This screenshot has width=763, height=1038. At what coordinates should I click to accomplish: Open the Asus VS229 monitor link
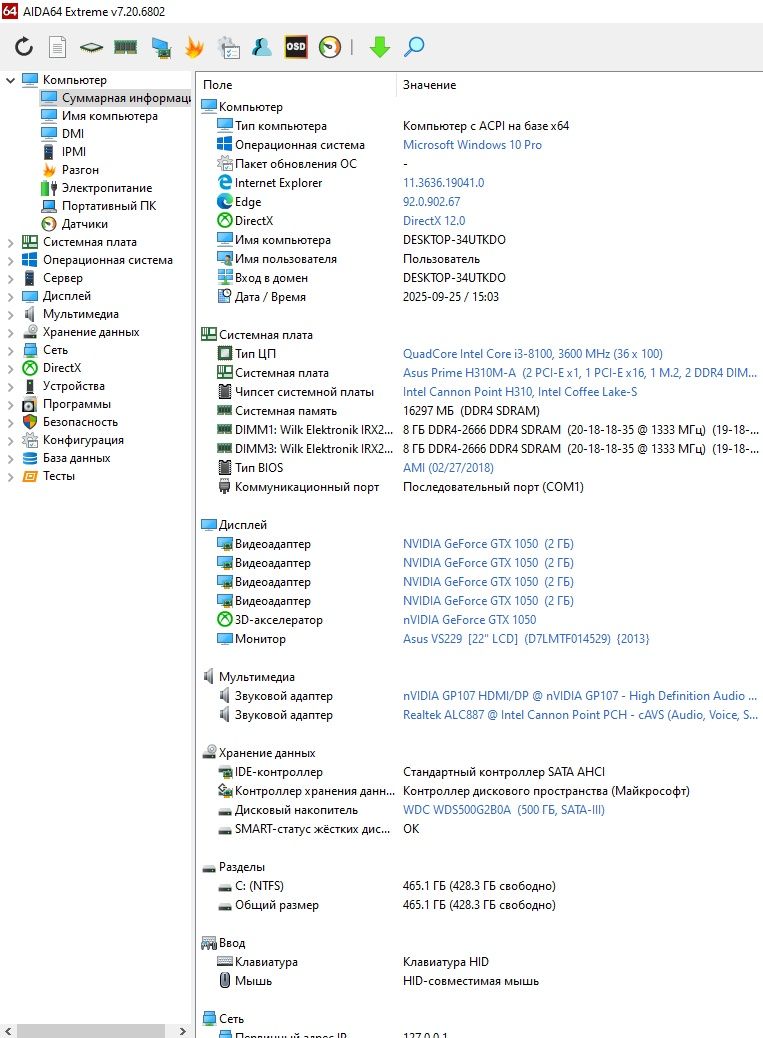(x=526, y=639)
